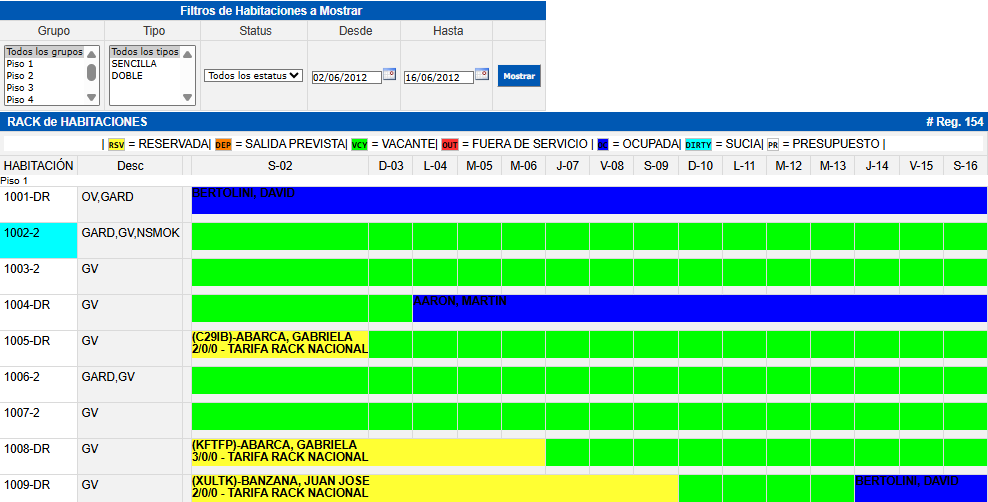Viewport: 988px width, 502px height.
Task: Click the DEP salida prevista legend icon
Action: [223, 144]
